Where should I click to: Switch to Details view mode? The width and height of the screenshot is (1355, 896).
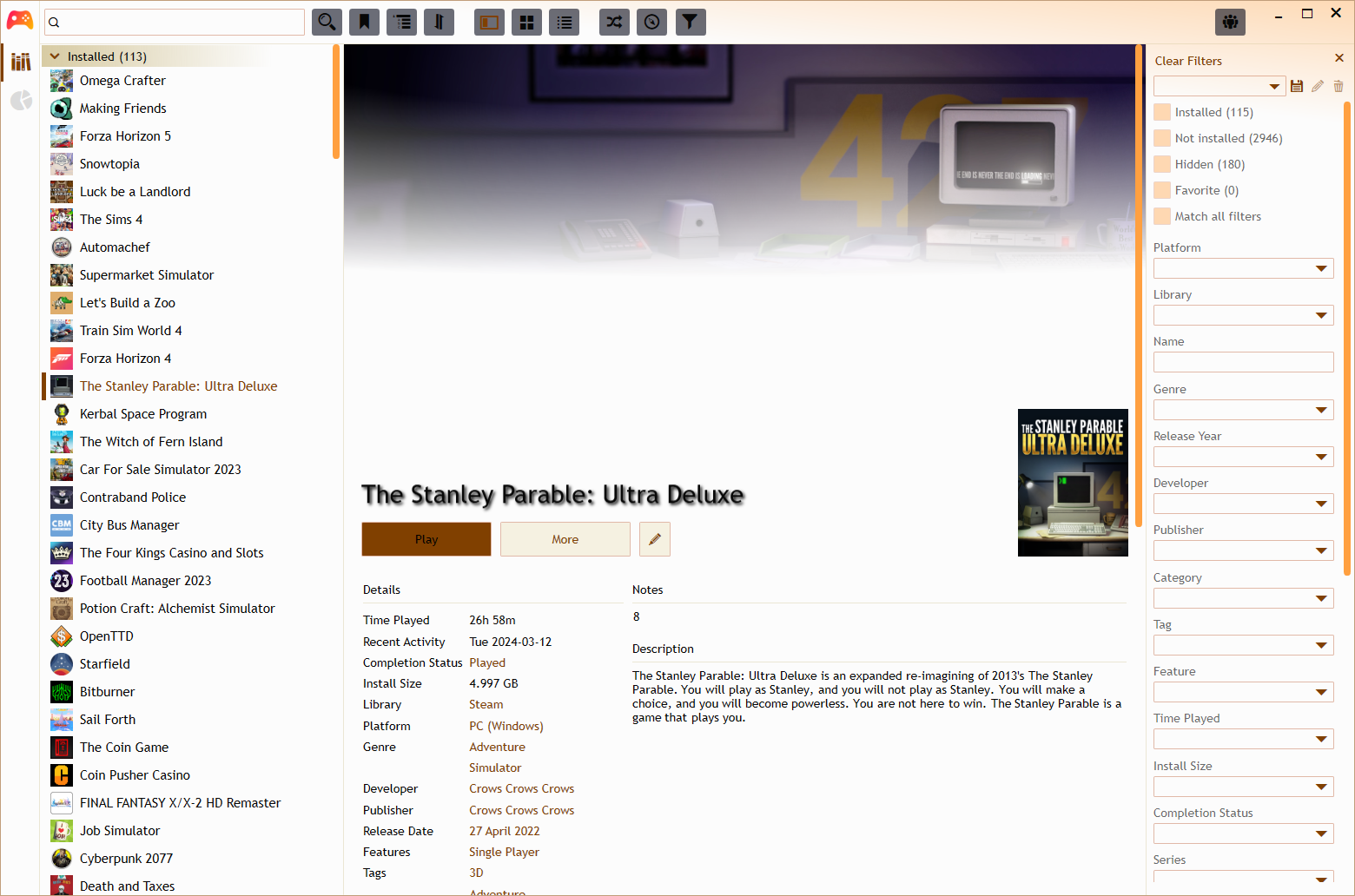tap(489, 22)
